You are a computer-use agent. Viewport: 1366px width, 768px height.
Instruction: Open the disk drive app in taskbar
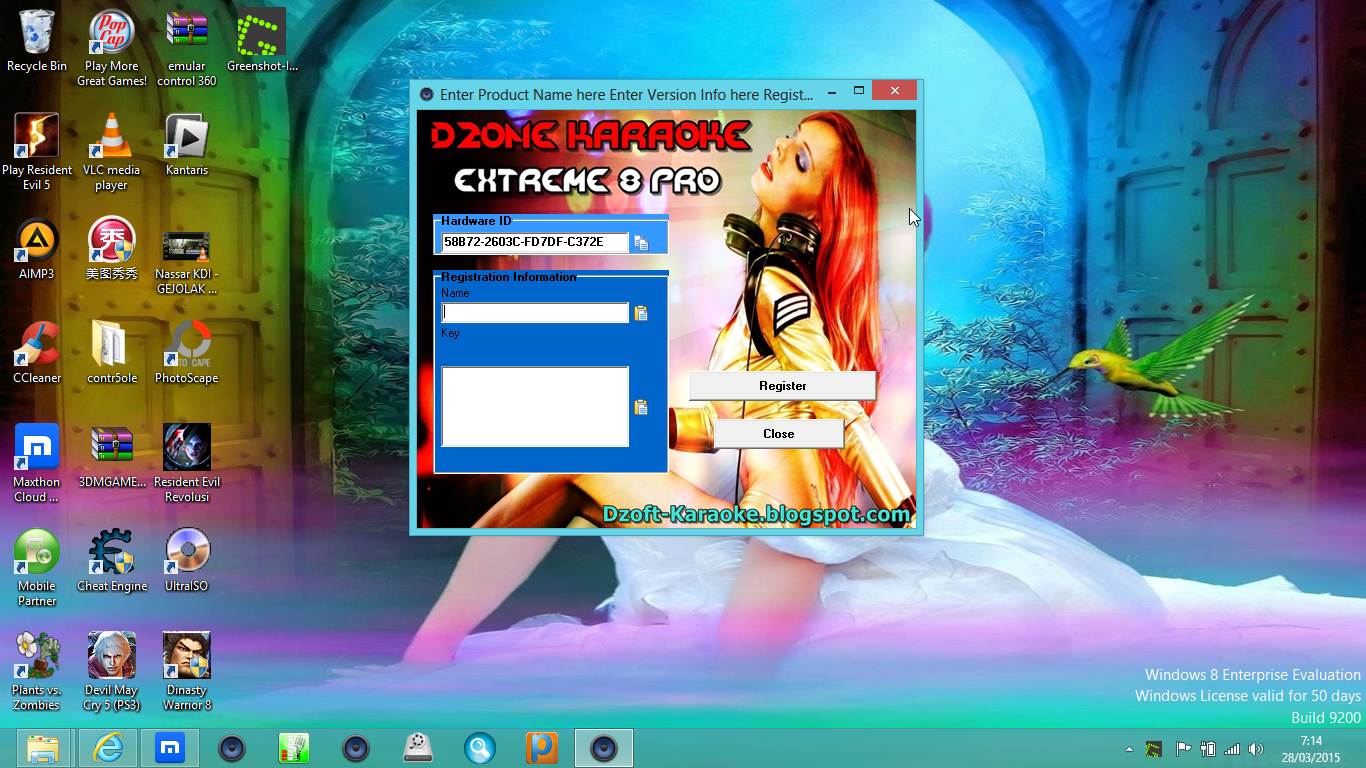[418, 748]
